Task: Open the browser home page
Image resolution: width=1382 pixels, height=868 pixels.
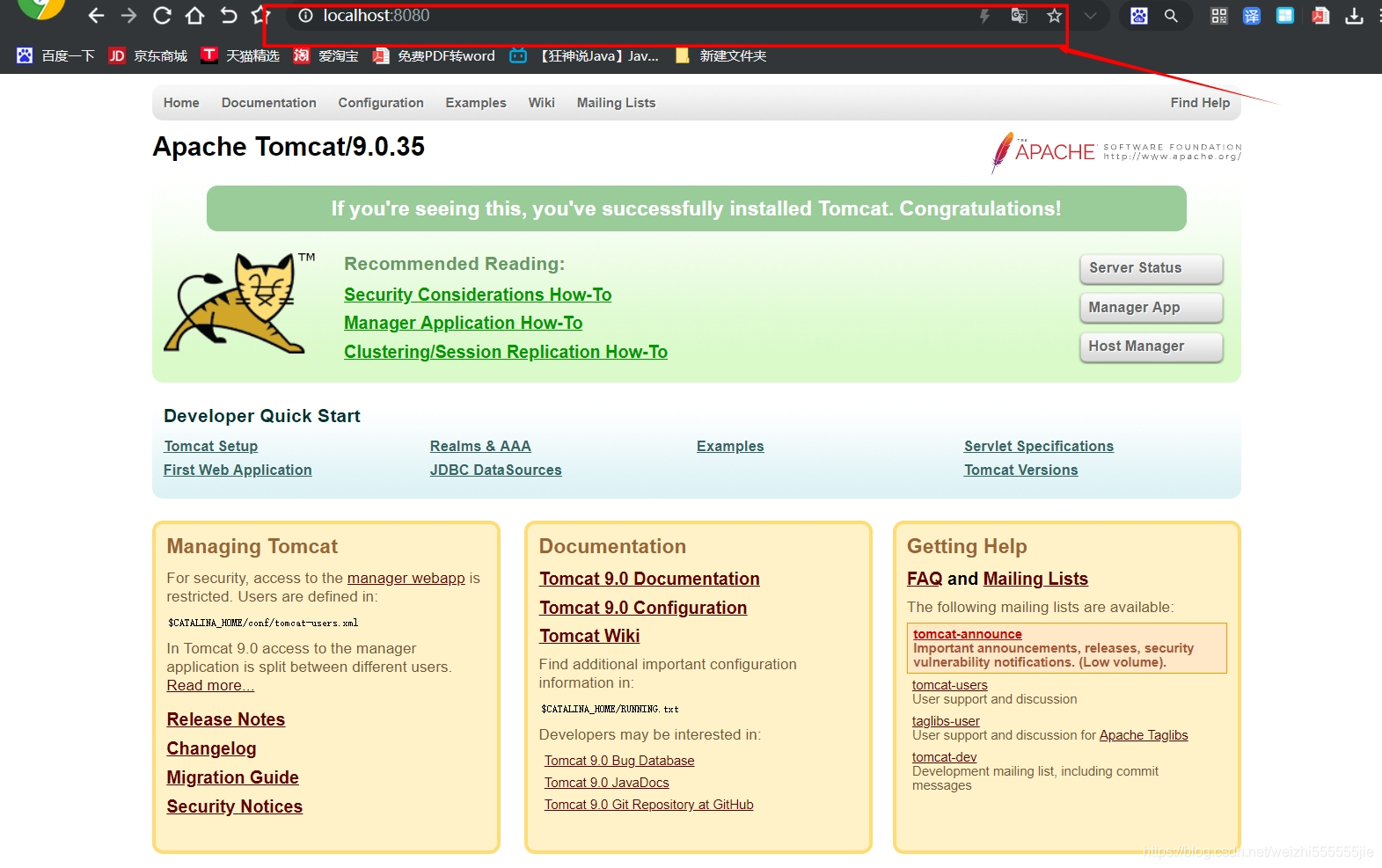Action: coord(194,15)
